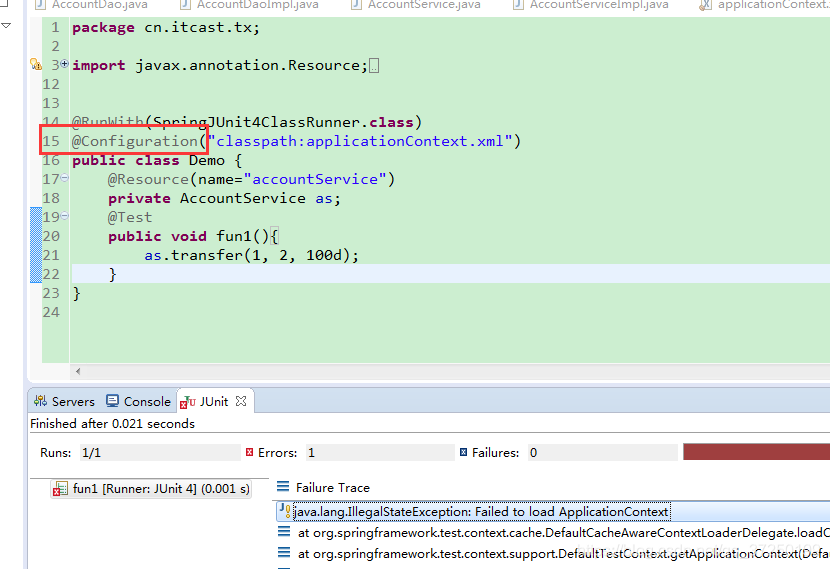
Task: Click the warning marker icon beside line 3
Action: tap(35, 65)
